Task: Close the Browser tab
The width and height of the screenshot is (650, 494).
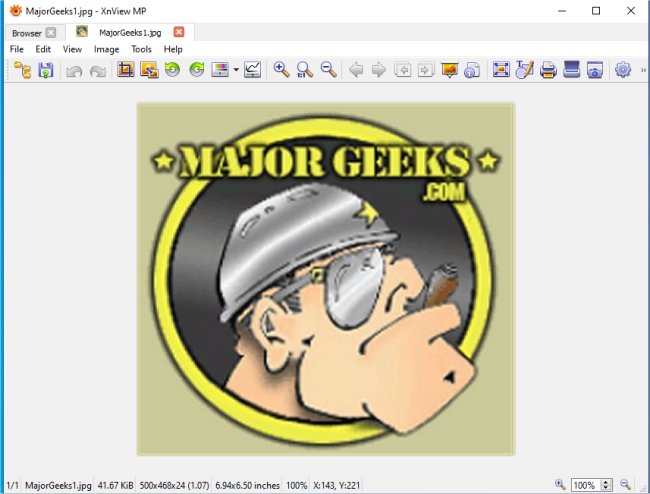Action: pos(51,32)
